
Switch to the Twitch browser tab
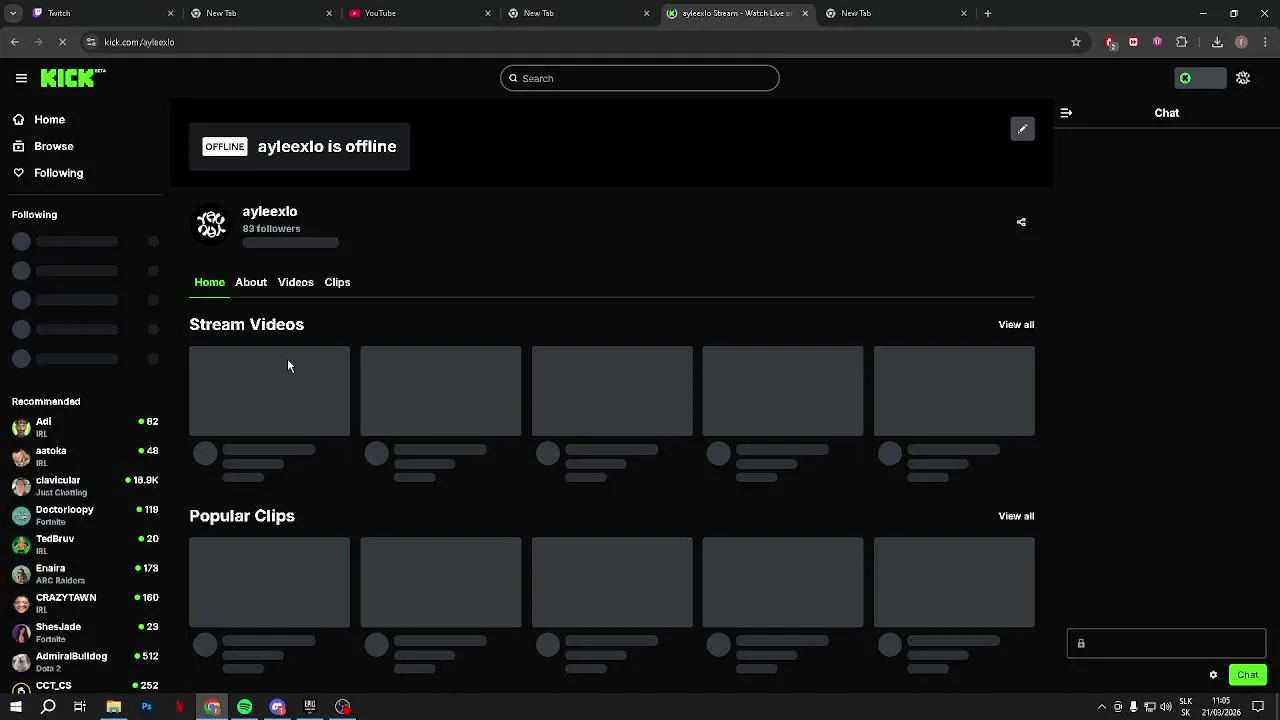click(x=100, y=13)
